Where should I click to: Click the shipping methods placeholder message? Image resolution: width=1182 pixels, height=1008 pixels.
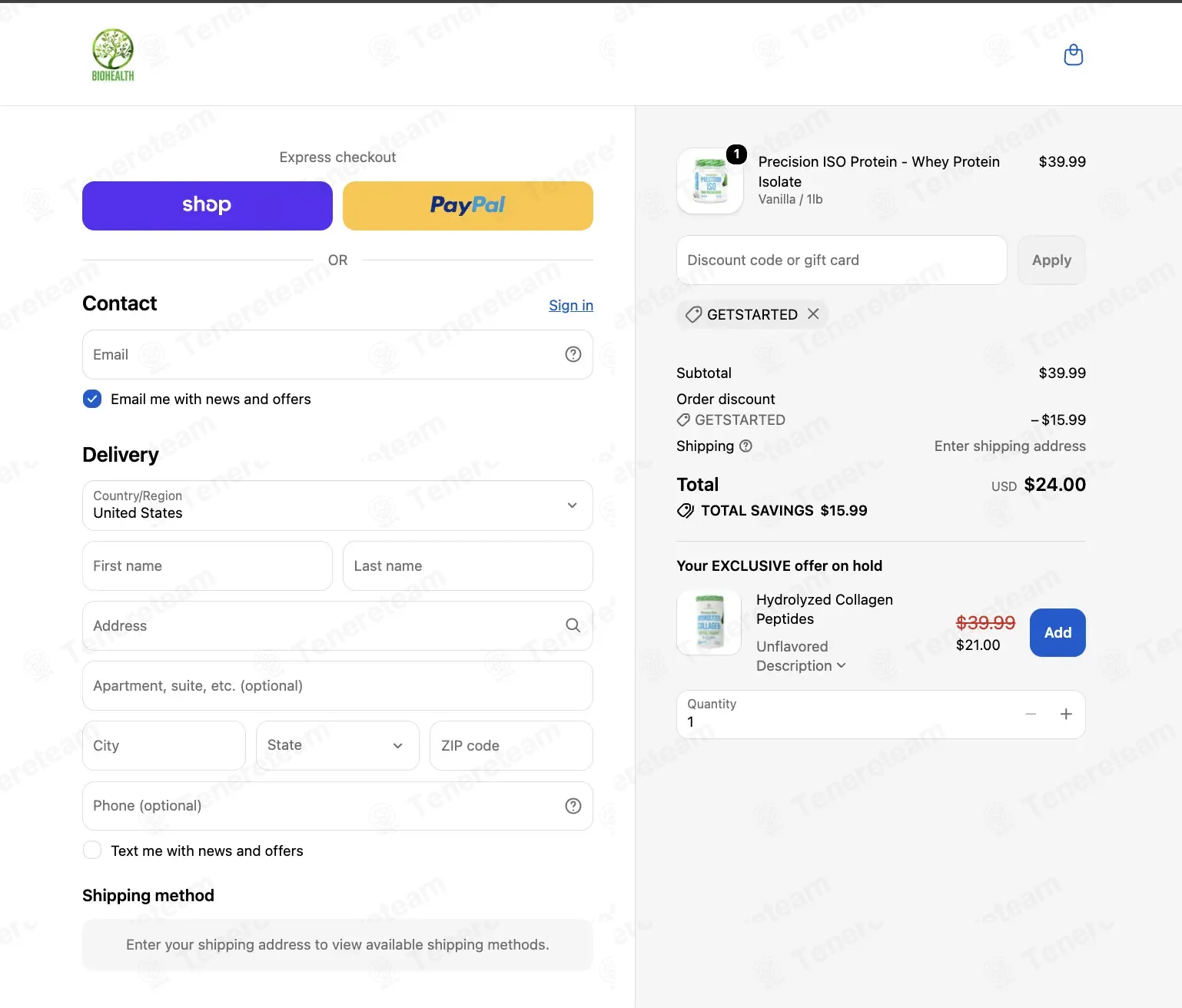(x=337, y=945)
